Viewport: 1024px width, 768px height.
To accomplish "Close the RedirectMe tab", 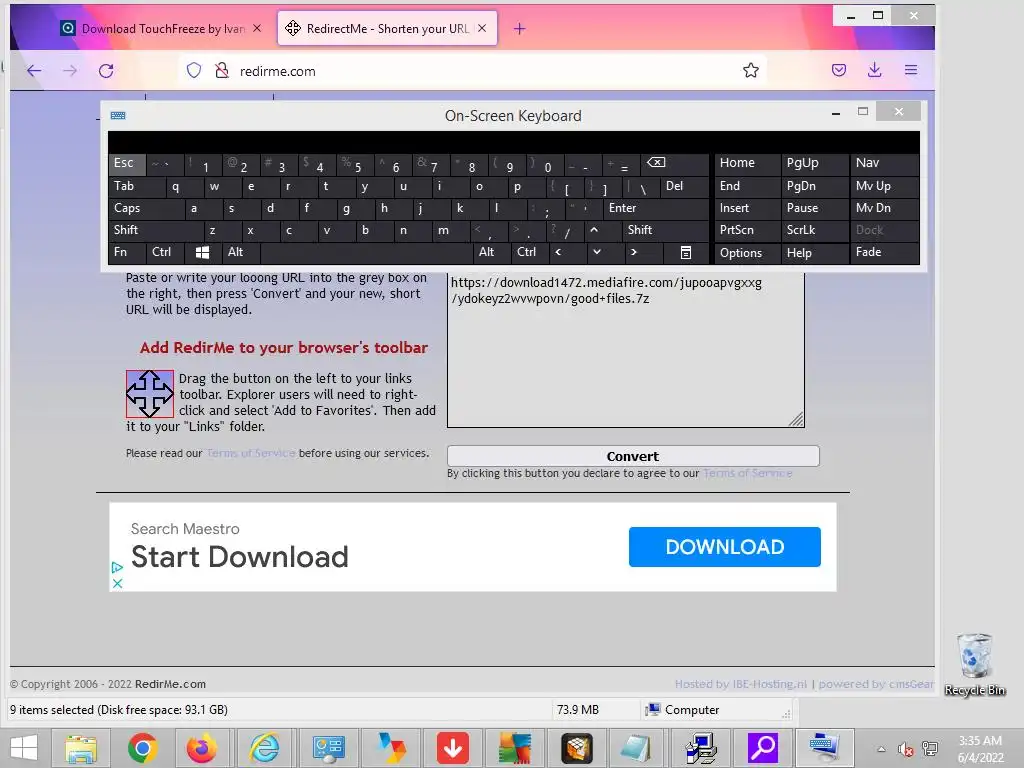I will [482, 28].
